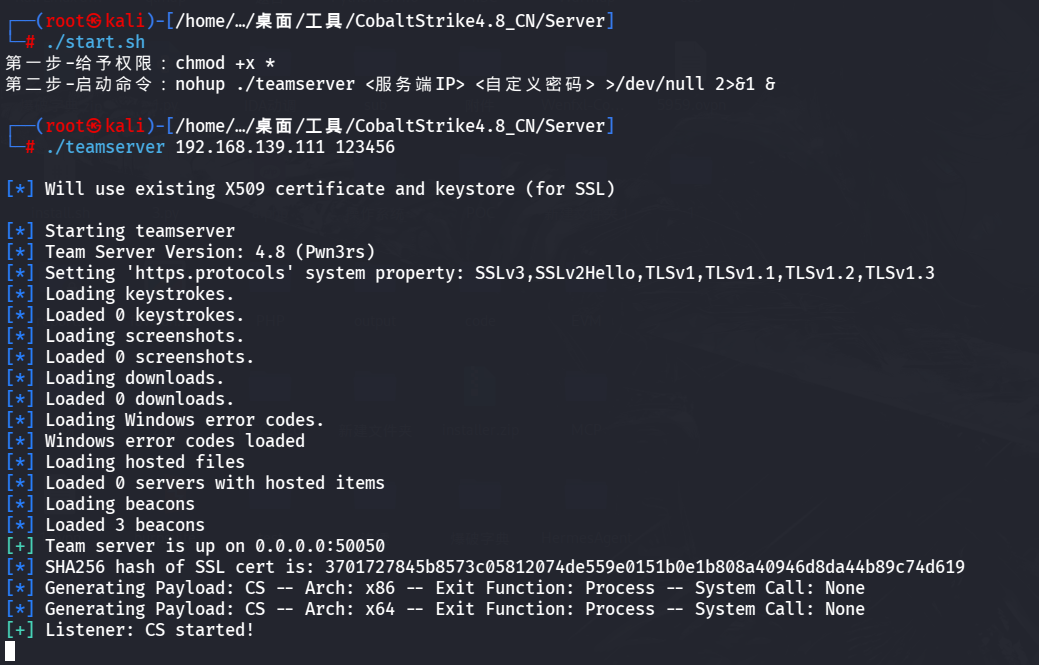Click the password 123456 in teamserver command
The image size is (1039, 665).
coord(365,147)
